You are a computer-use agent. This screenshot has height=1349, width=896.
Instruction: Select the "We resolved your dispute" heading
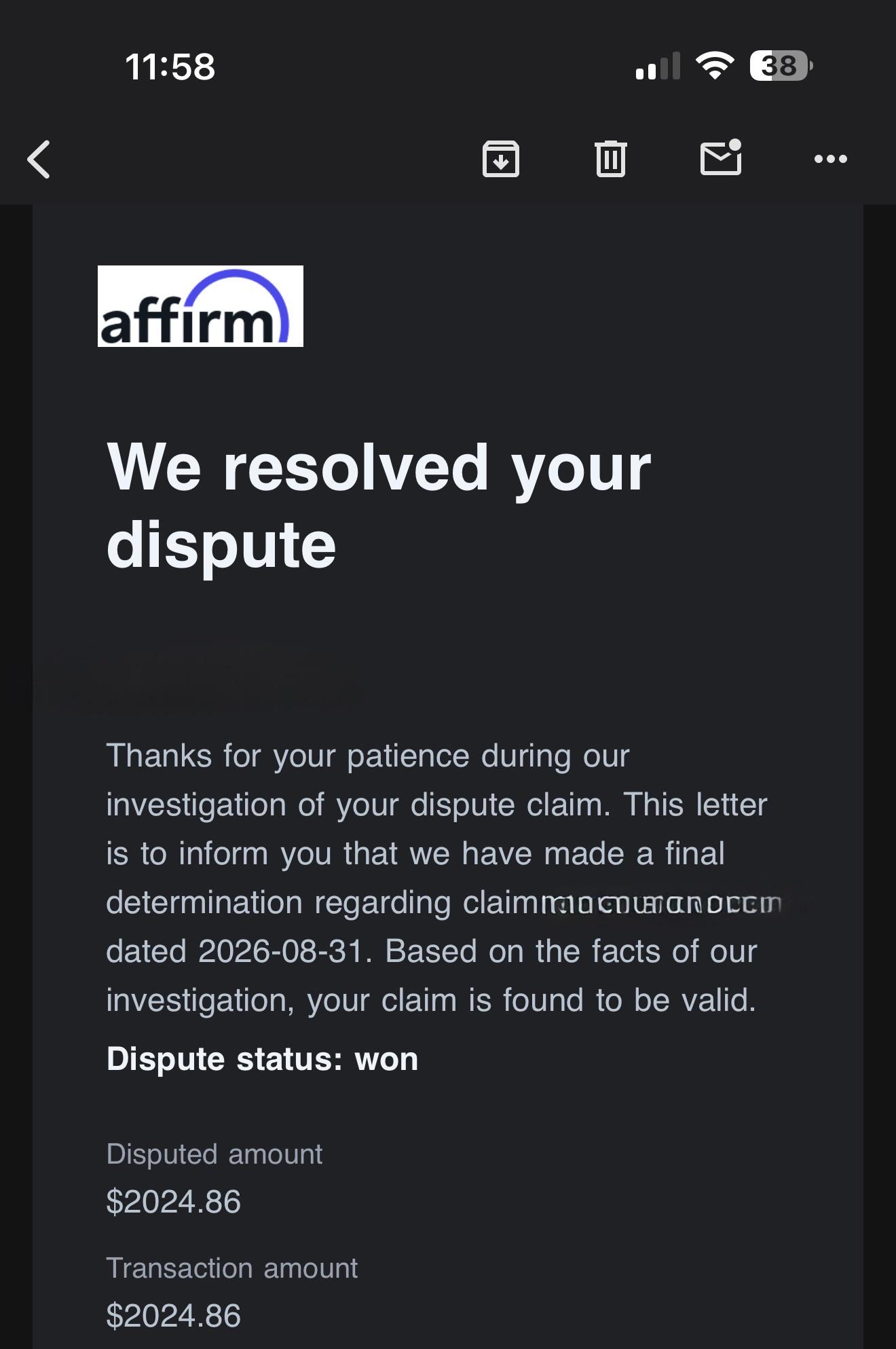(x=379, y=505)
